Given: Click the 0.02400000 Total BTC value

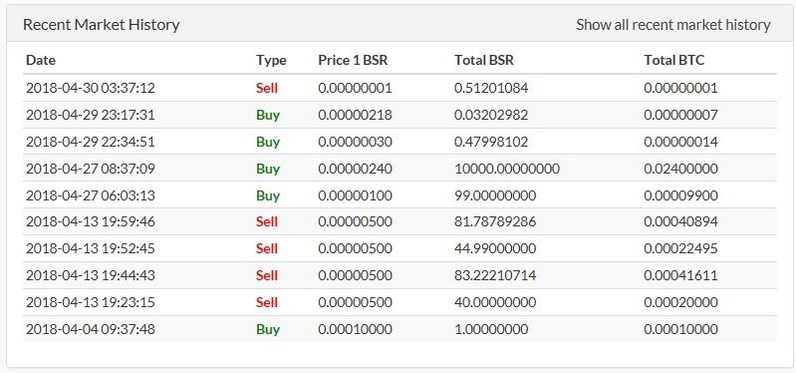Looking at the screenshot, I should 681,168.
